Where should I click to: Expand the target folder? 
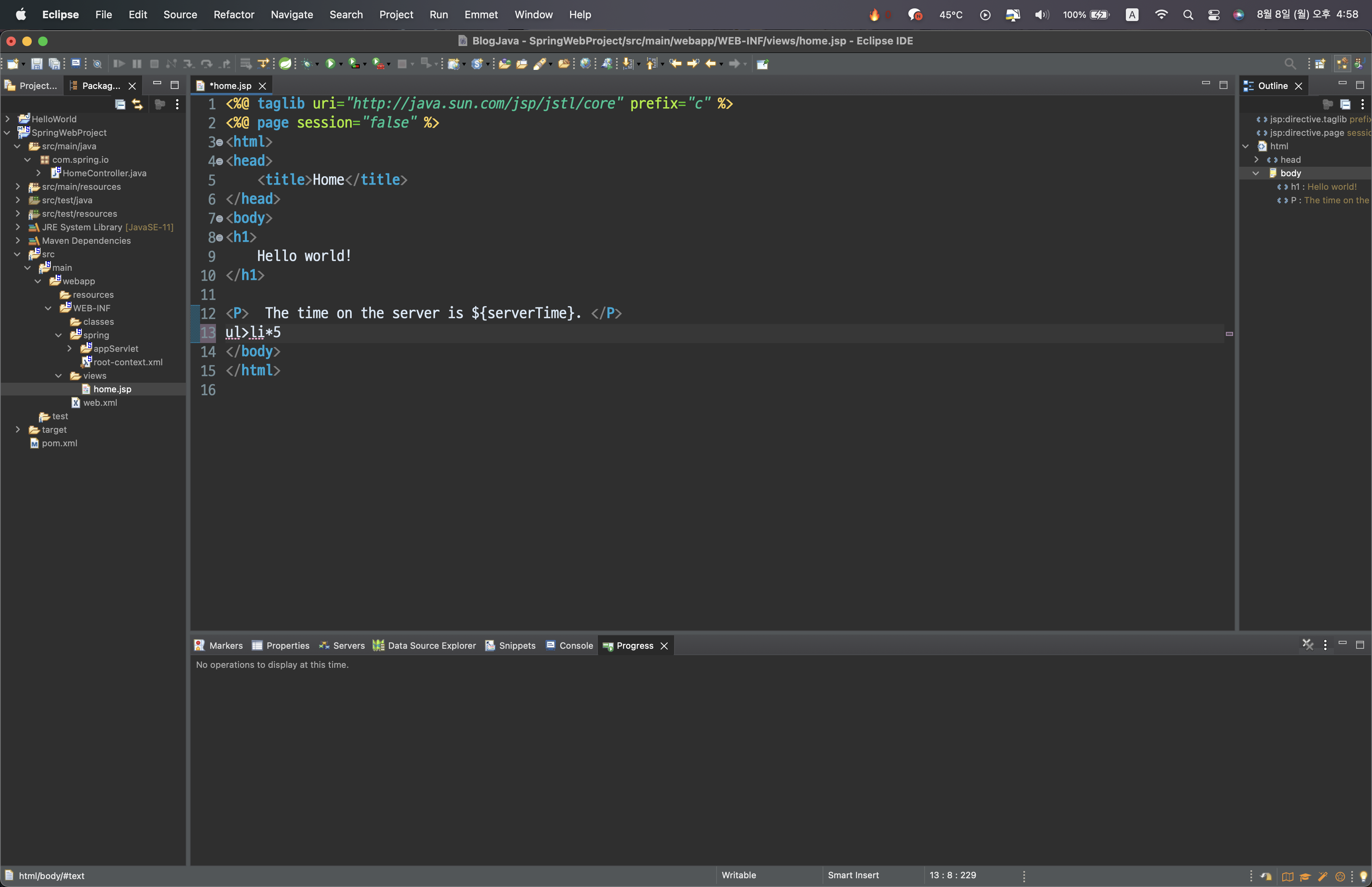[x=18, y=430]
